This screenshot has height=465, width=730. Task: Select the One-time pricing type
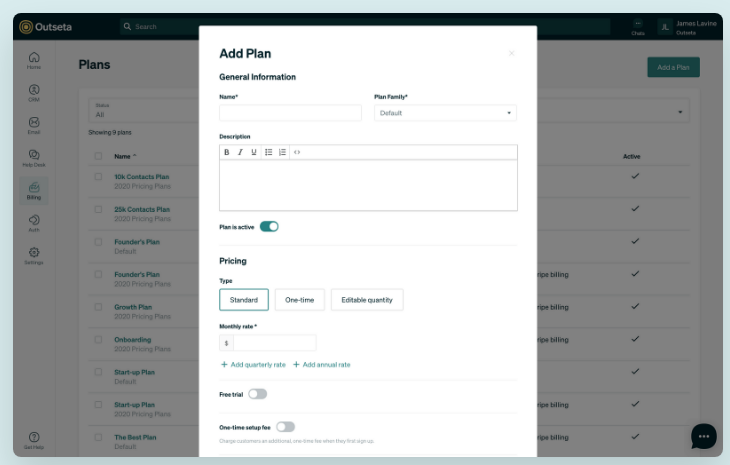click(x=299, y=300)
